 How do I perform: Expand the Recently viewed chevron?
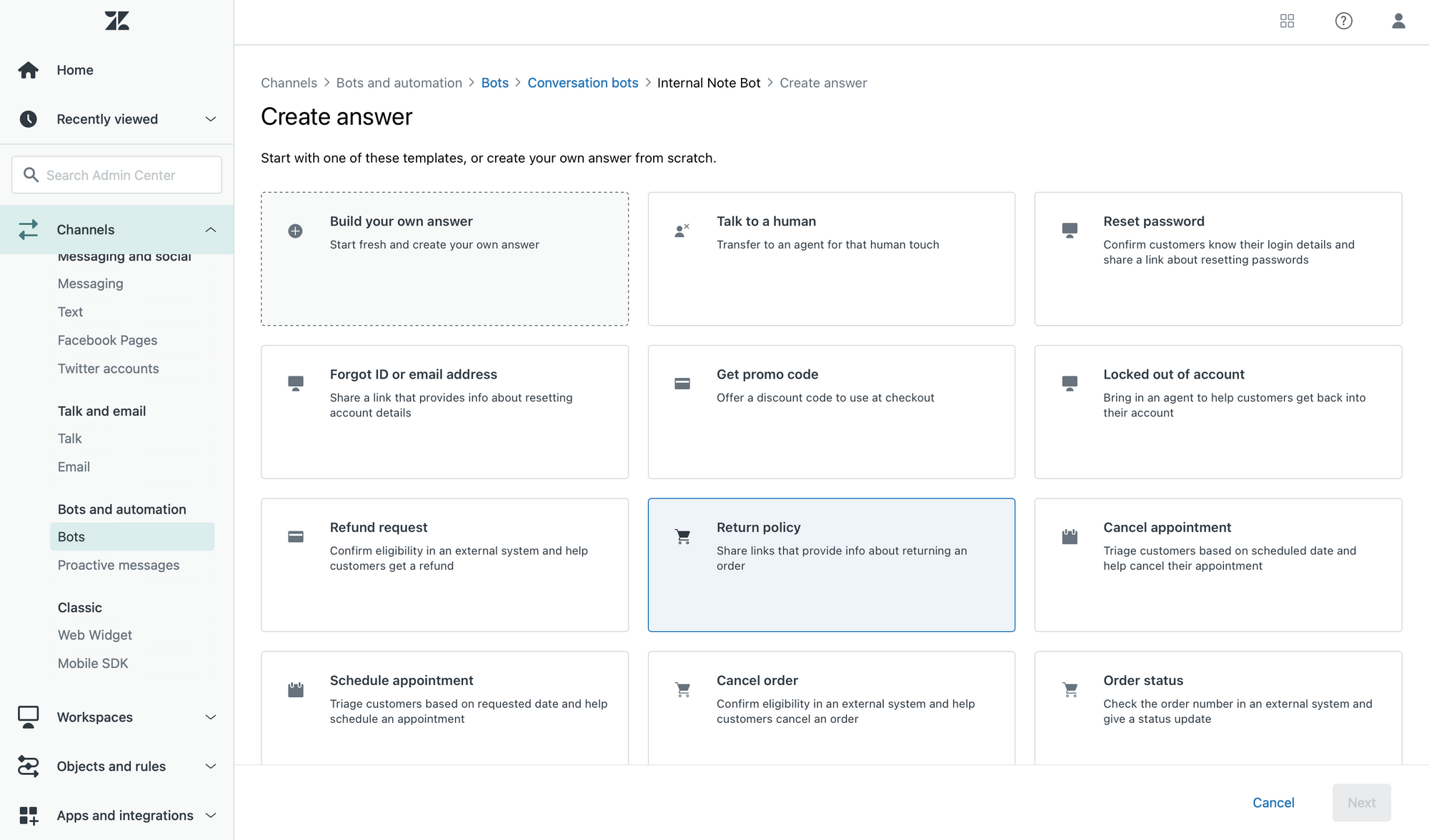coord(211,119)
